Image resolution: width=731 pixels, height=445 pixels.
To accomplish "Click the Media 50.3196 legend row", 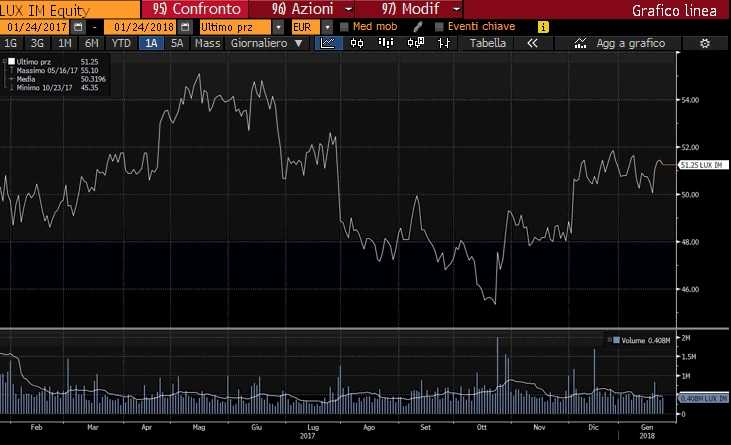I will click(x=61, y=79).
